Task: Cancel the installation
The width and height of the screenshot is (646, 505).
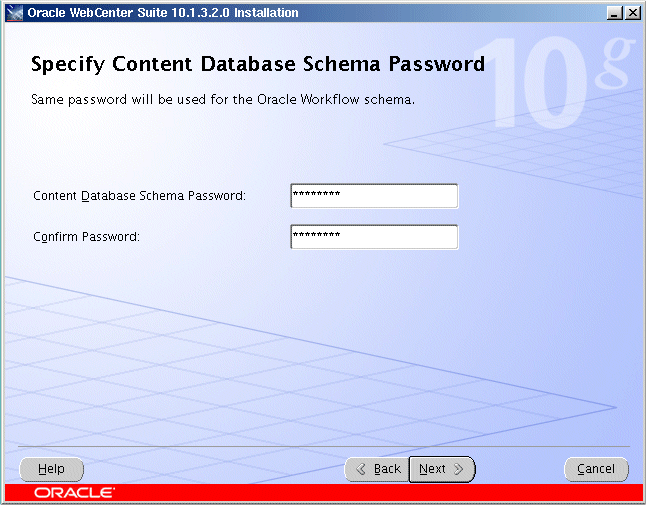Action: click(x=596, y=469)
